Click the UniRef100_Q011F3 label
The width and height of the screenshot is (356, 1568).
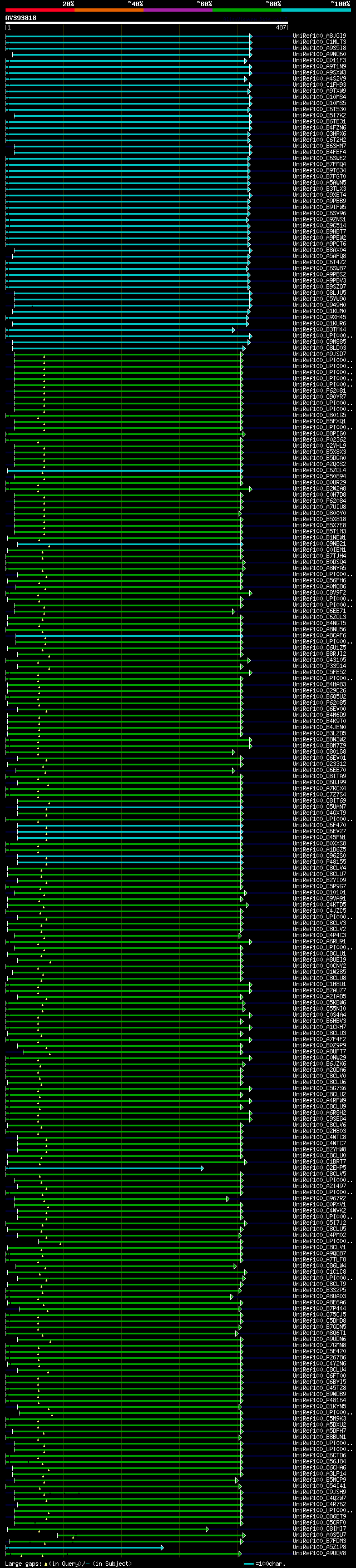319,61
